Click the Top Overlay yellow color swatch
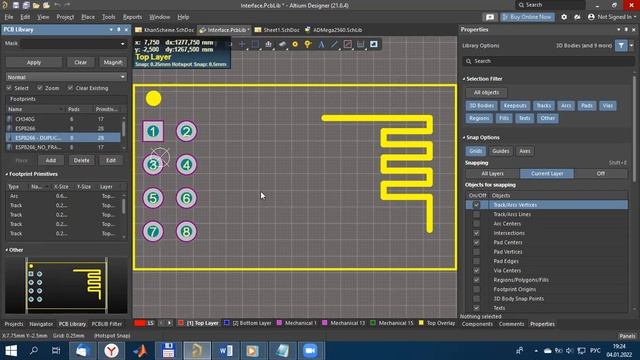Screen dimensions: 640x360 click(421, 323)
